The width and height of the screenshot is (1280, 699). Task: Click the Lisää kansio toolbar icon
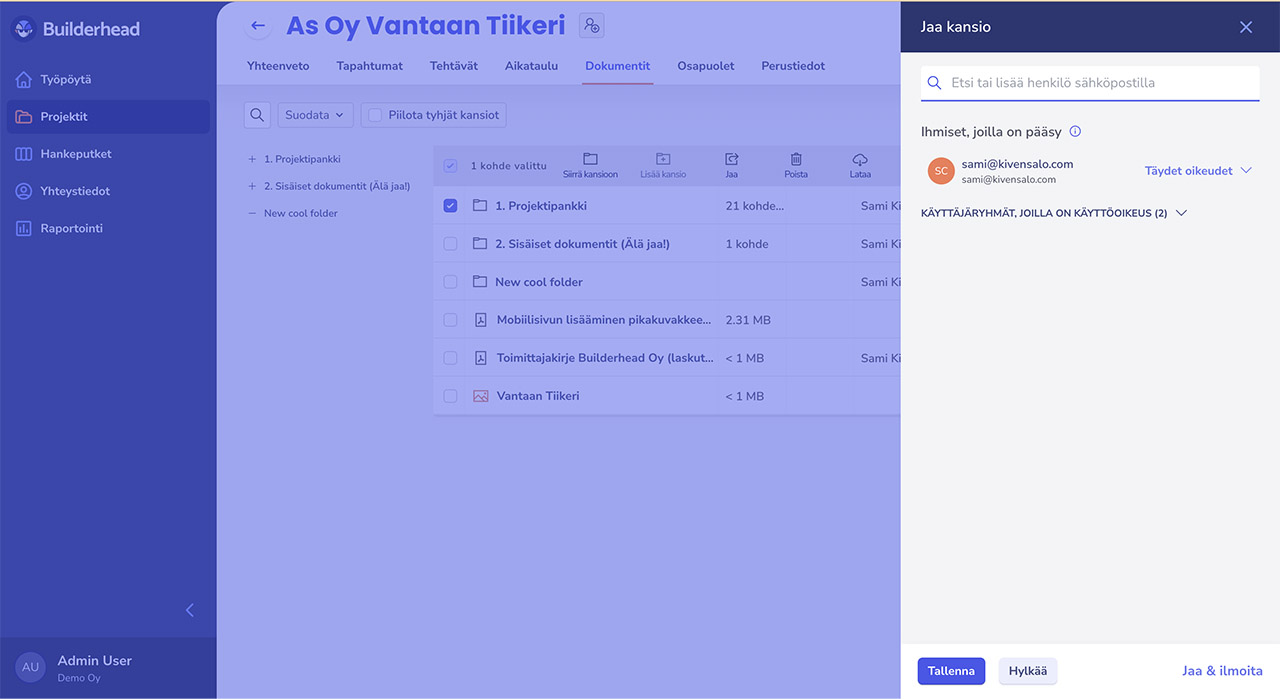(663, 160)
